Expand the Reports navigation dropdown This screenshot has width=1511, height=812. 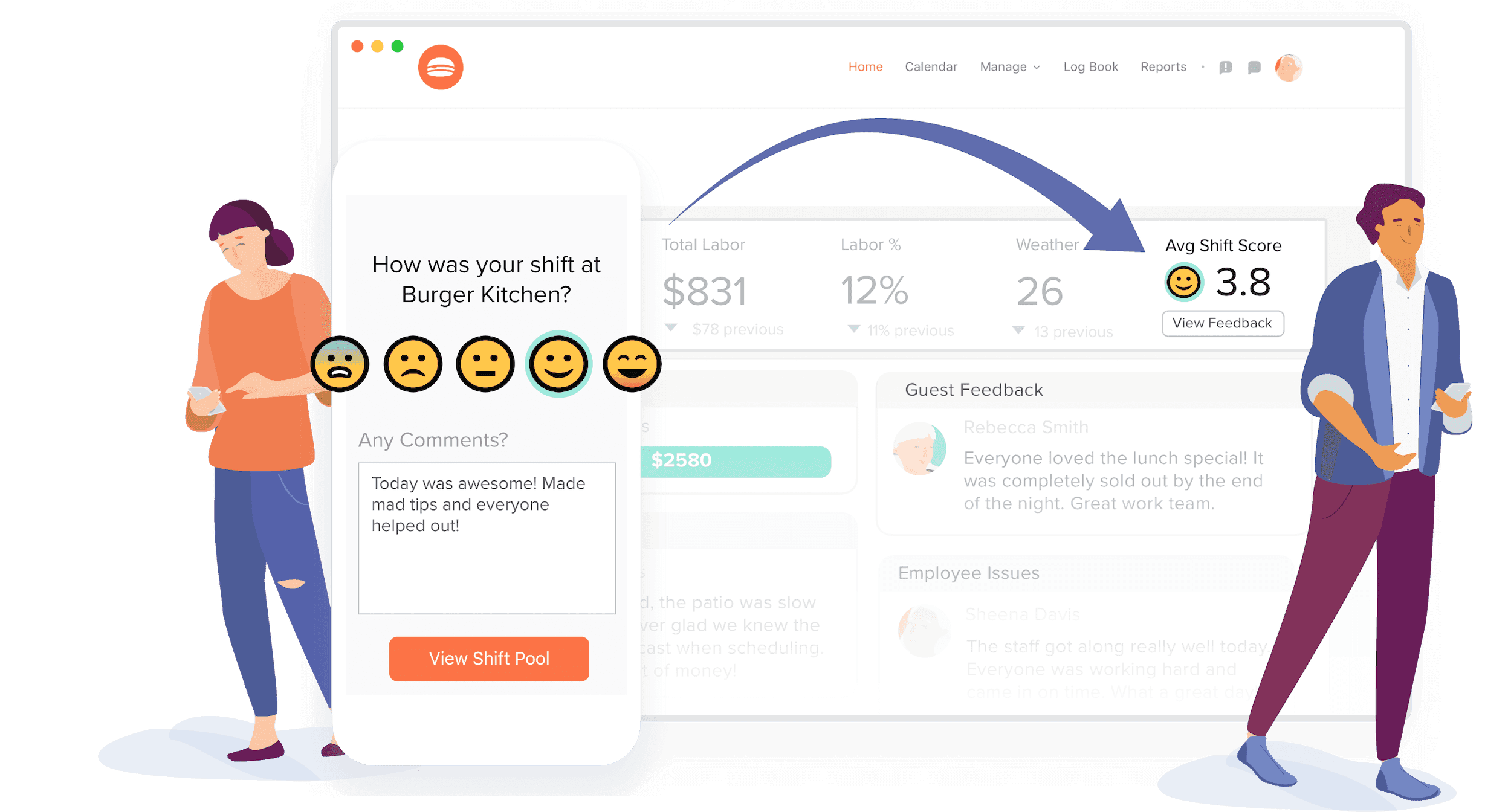click(1163, 67)
